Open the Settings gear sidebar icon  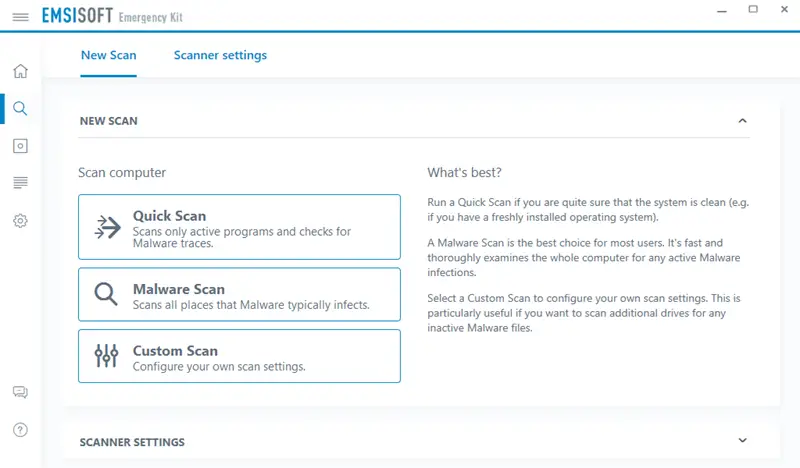point(20,221)
